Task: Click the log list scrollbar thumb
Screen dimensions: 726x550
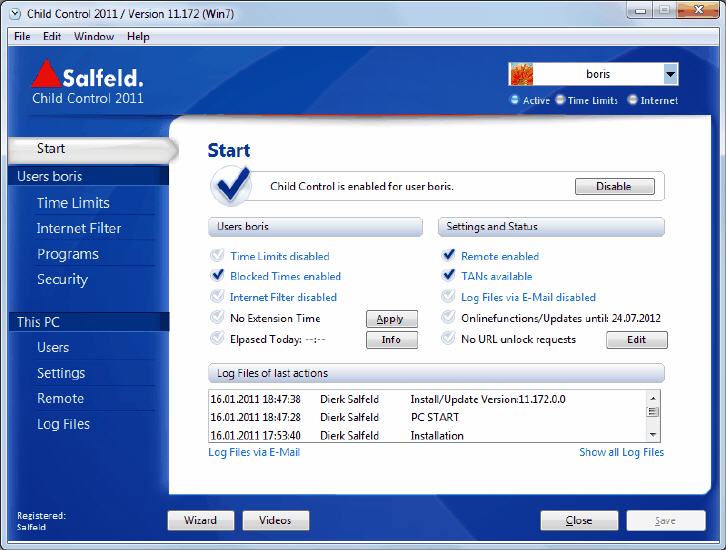Action: pos(653,411)
